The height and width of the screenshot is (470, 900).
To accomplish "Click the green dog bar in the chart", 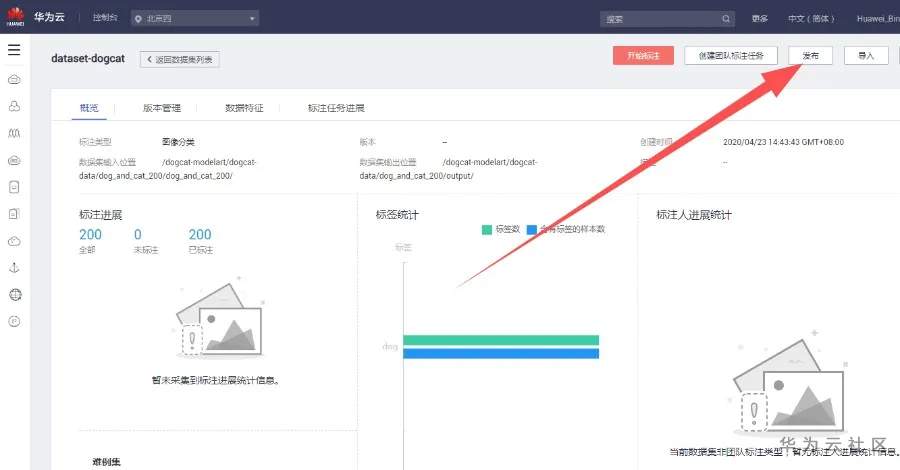I will pyautogui.click(x=501, y=340).
